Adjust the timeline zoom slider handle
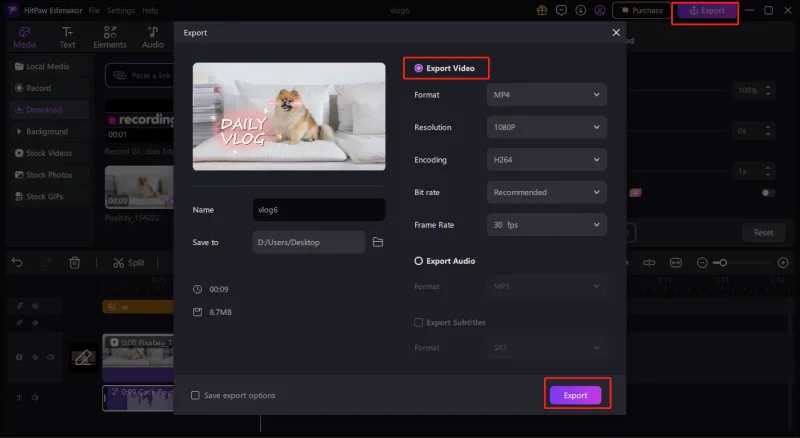800x438 pixels. pyautogui.click(x=723, y=262)
